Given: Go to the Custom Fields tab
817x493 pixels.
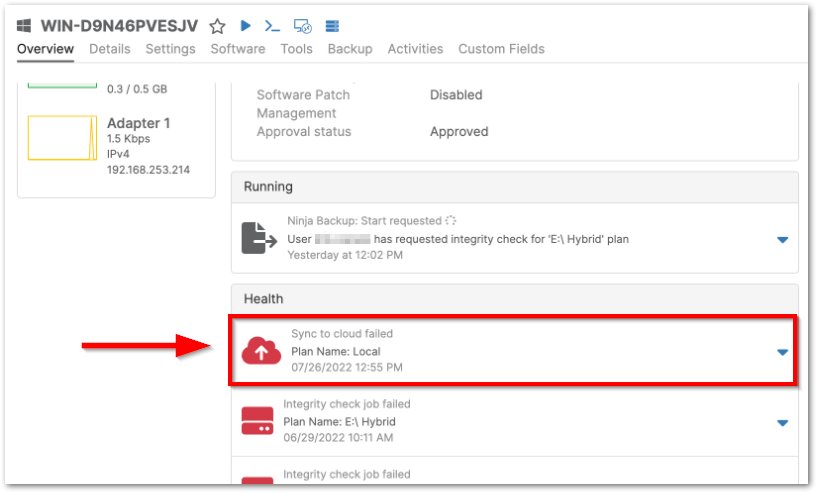Looking at the screenshot, I should [501, 49].
